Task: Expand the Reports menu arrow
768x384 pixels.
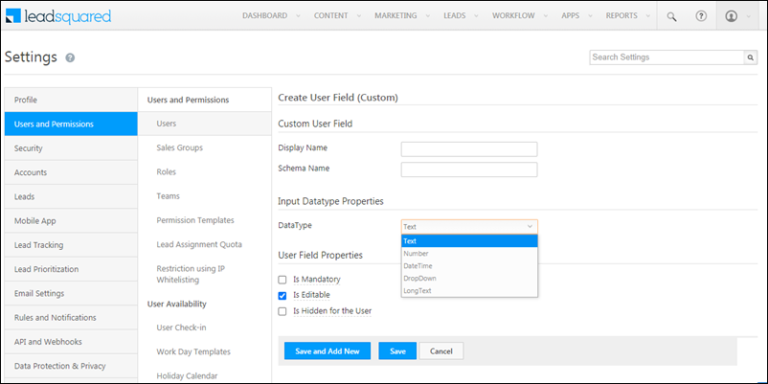Action: (x=648, y=16)
